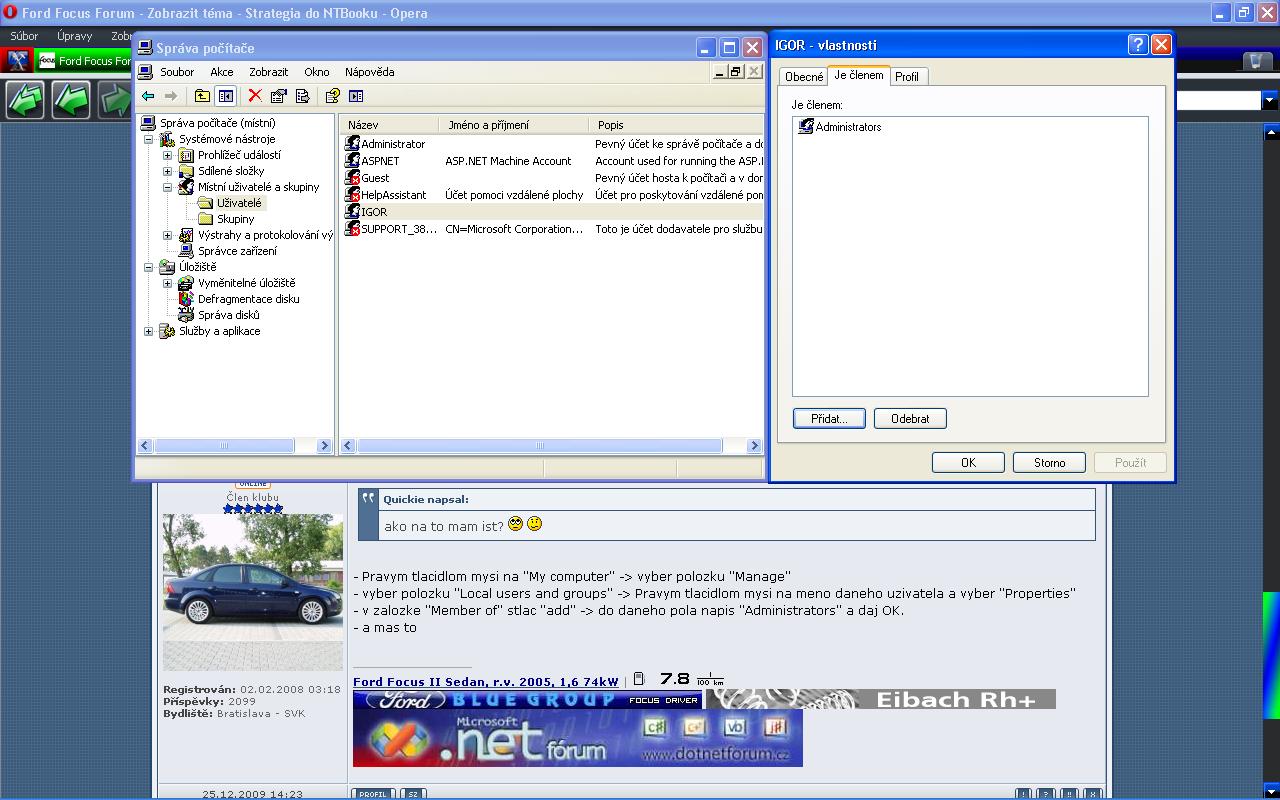Click the red X delete toolbar icon
The image size is (1280, 800).
255,96
